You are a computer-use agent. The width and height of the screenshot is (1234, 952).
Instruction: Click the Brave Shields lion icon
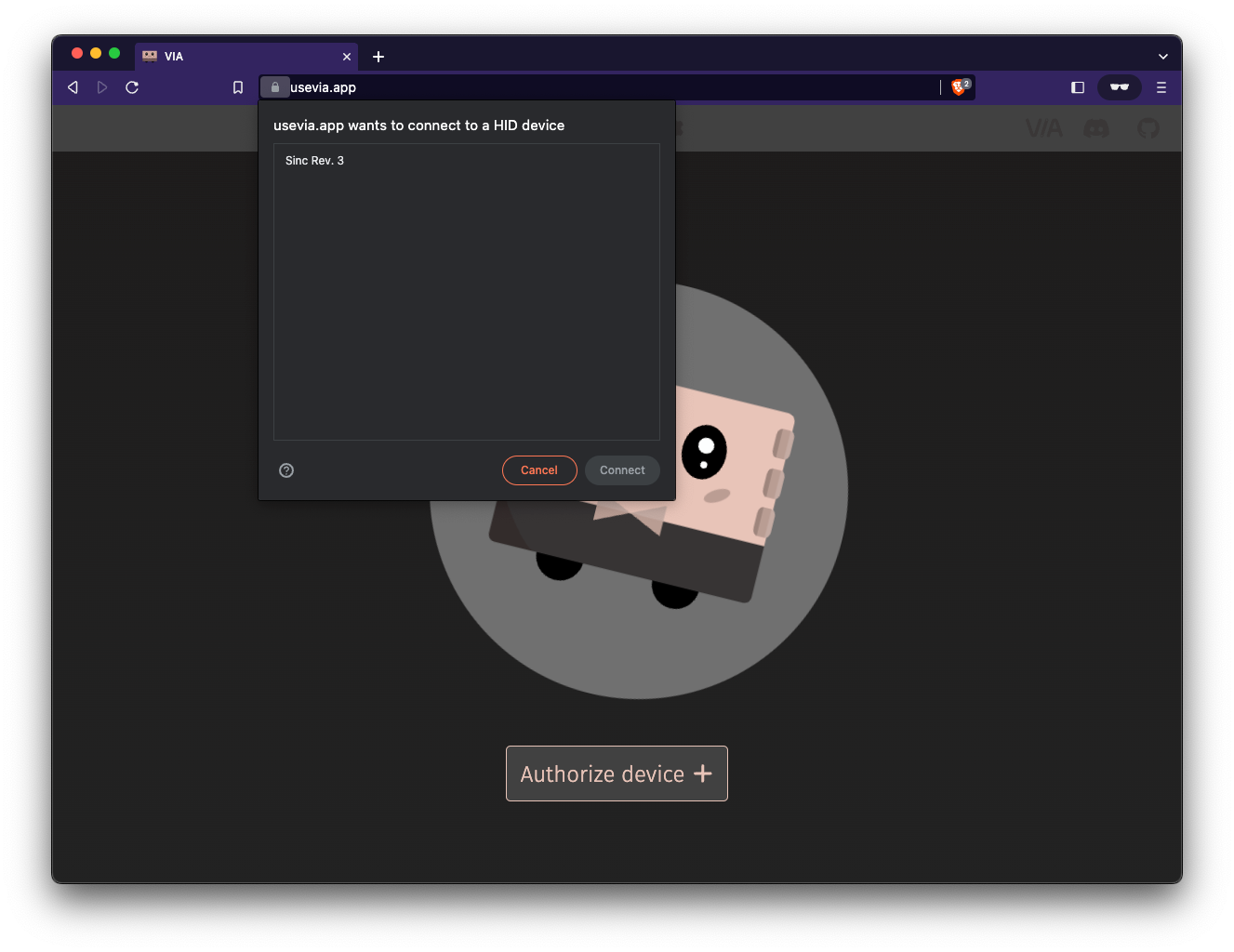tap(959, 87)
